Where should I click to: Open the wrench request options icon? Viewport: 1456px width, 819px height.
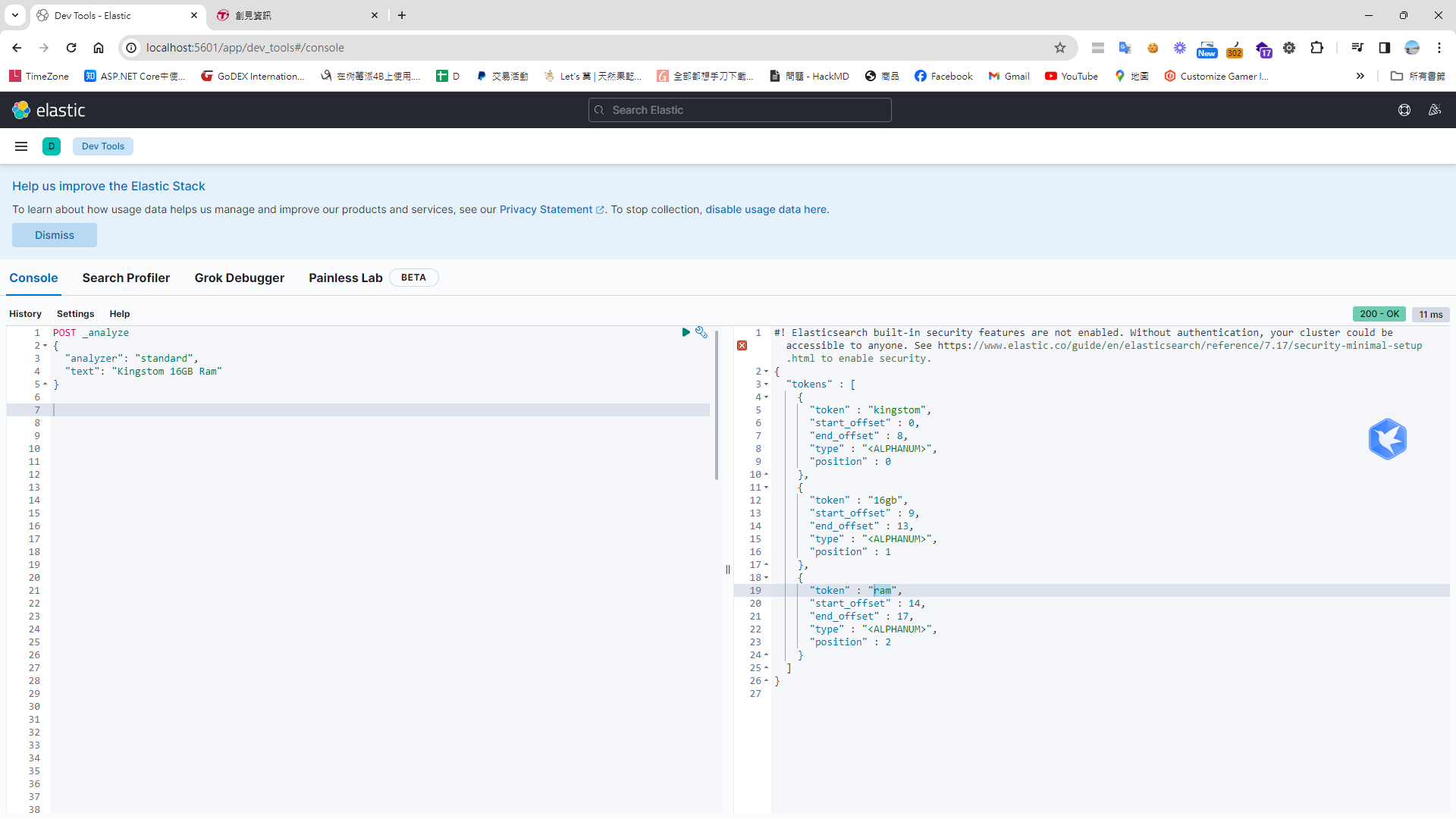(x=701, y=332)
